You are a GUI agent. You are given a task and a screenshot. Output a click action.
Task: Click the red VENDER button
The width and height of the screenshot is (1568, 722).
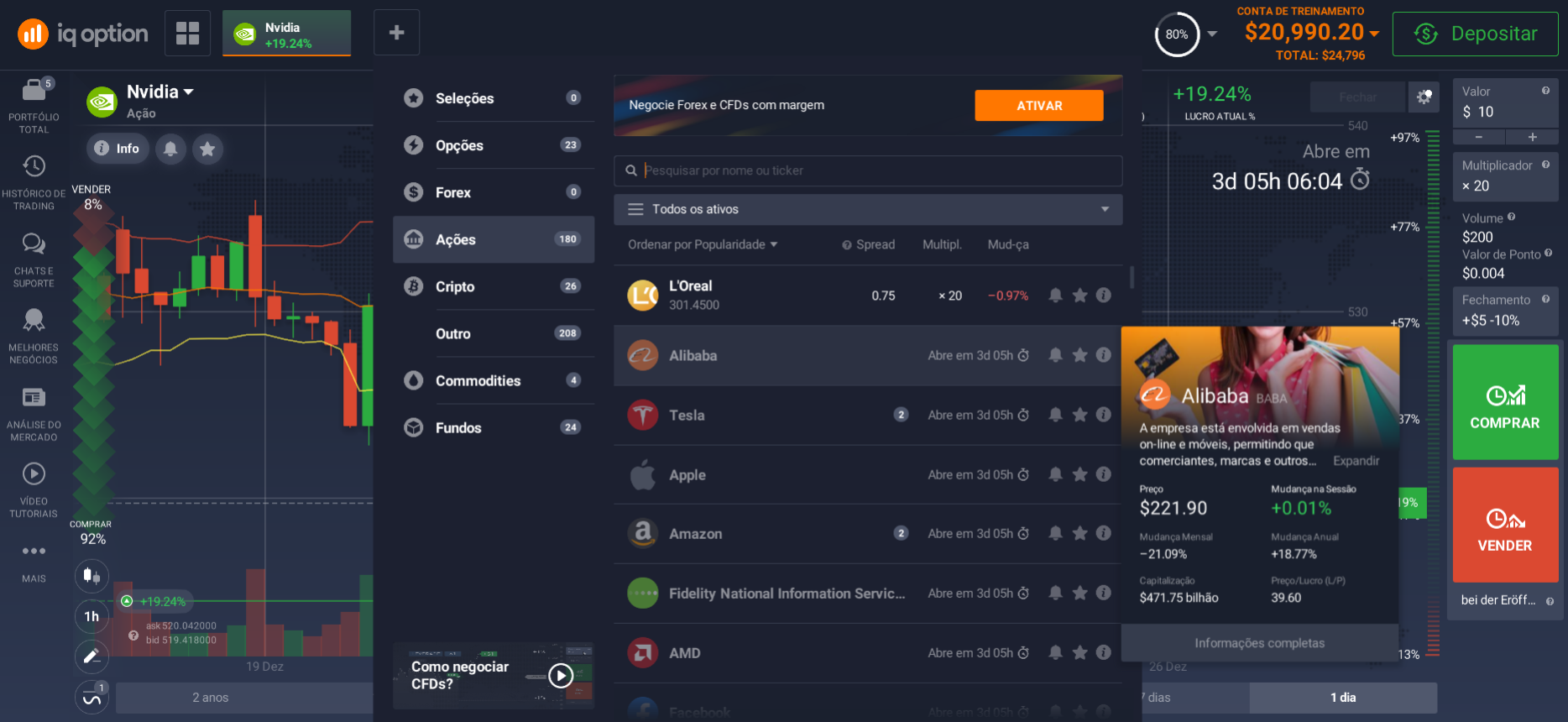click(1505, 525)
